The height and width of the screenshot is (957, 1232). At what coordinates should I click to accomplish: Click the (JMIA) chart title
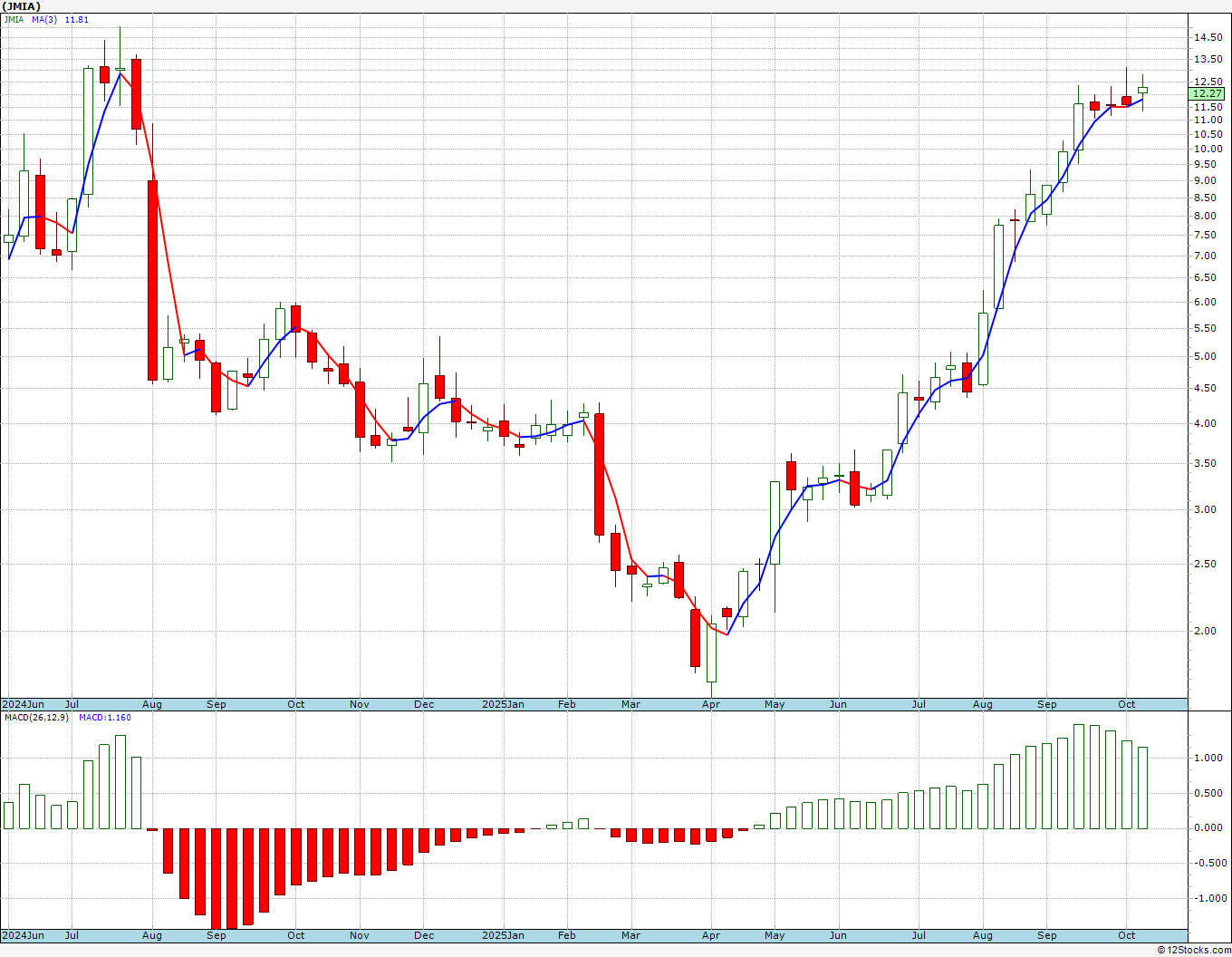tap(21, 6)
